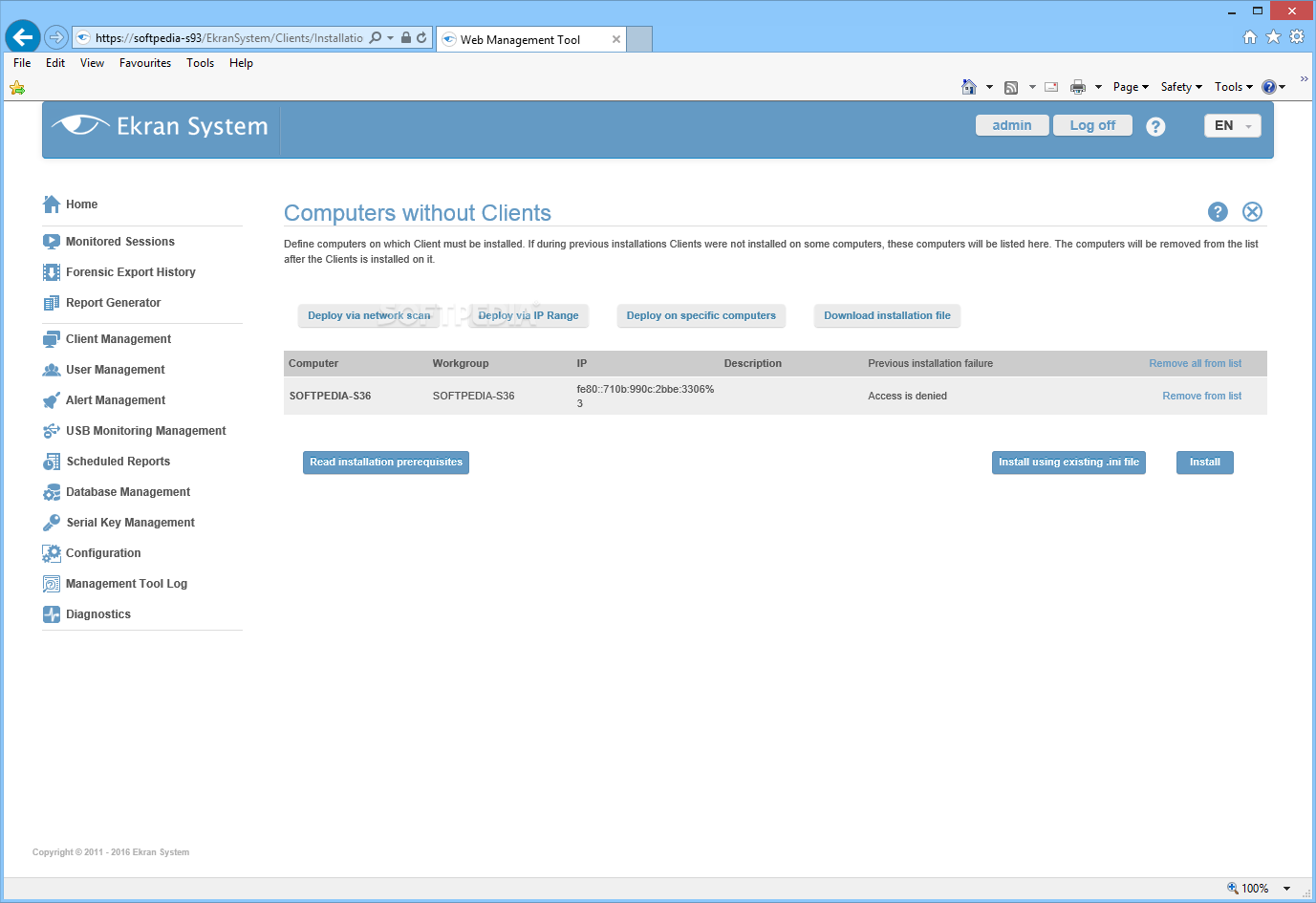Click the Database Management icon

click(52, 492)
